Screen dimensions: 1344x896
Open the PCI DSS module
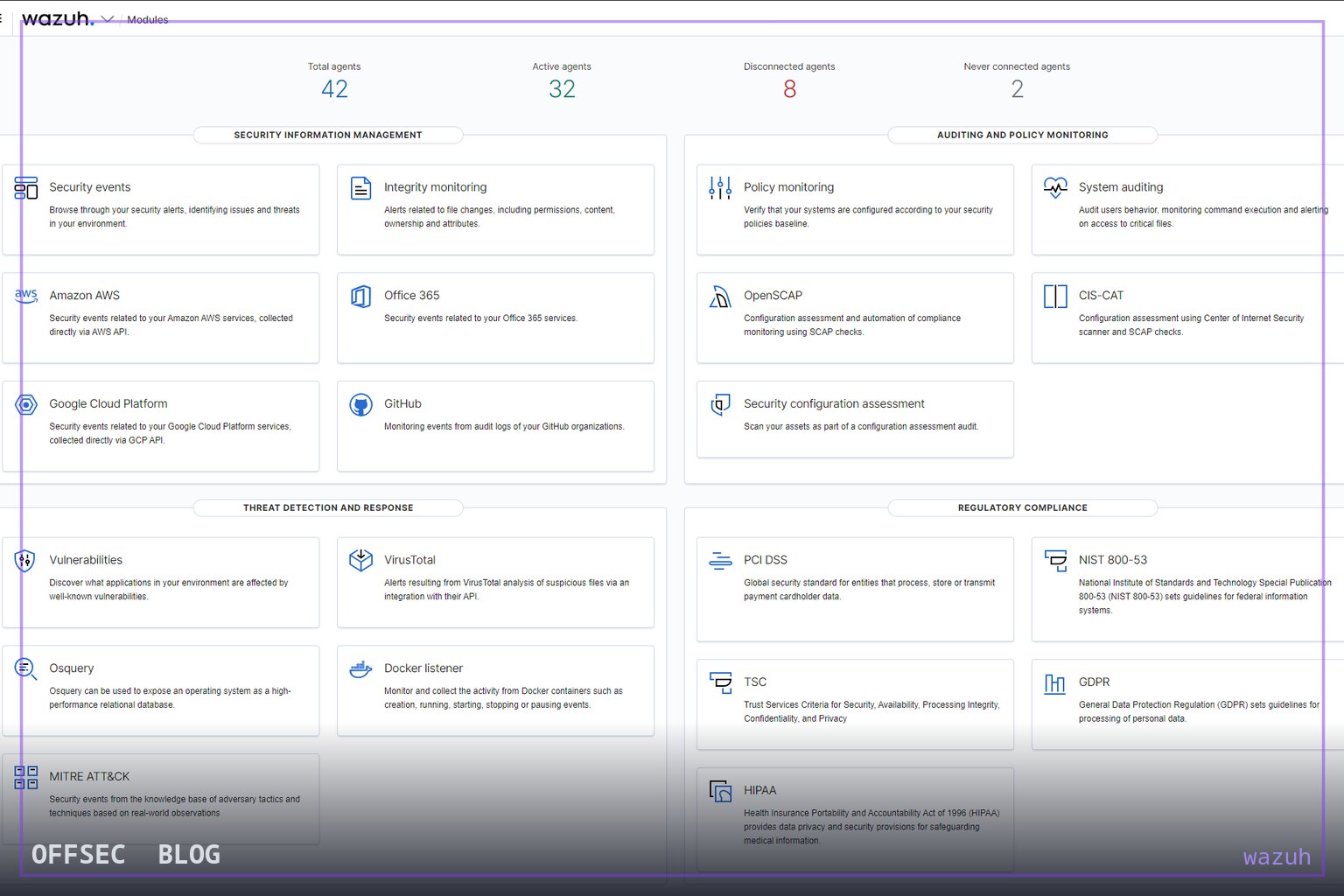(855, 589)
